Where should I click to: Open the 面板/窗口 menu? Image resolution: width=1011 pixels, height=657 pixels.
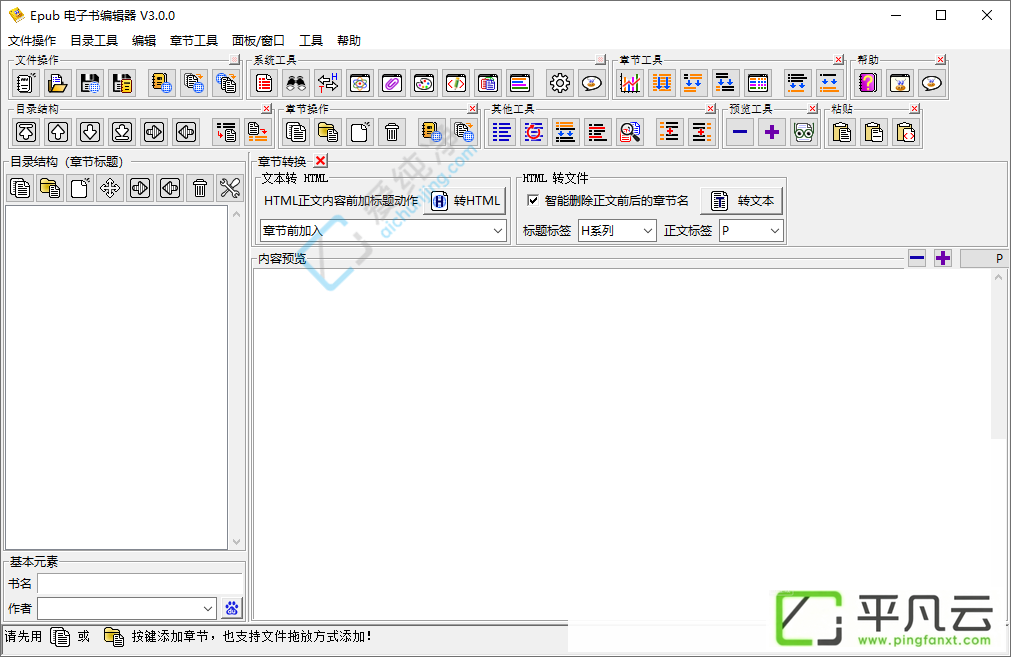tap(258, 41)
